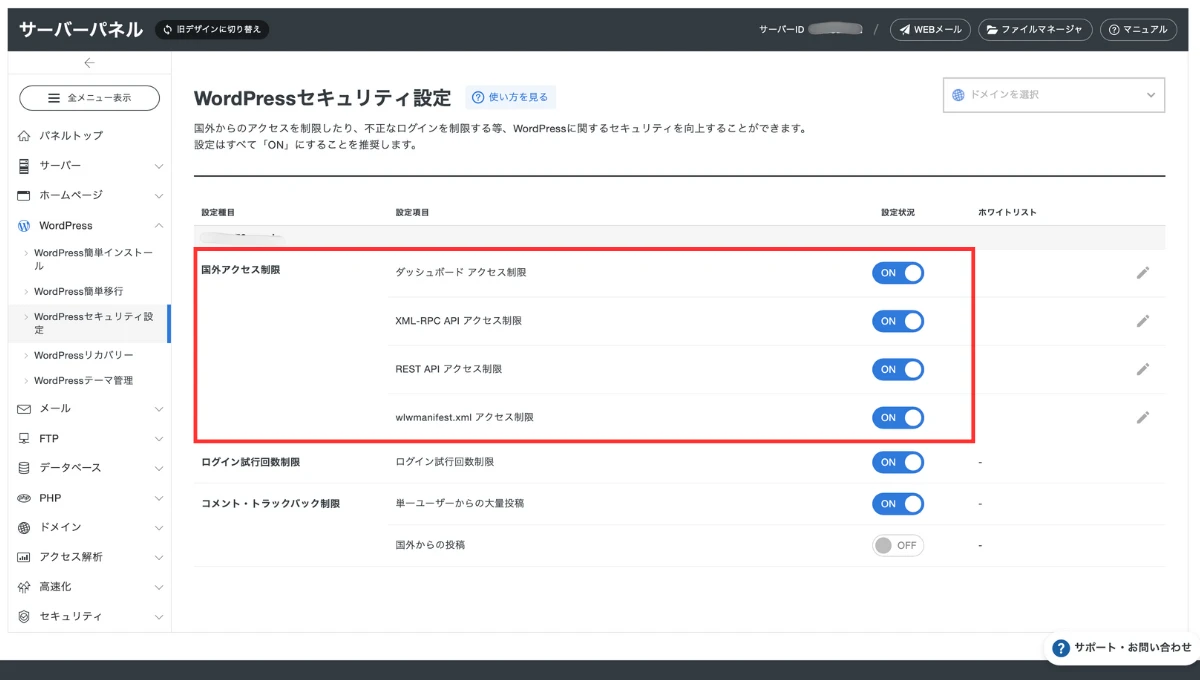1200x680 pixels.
Task: Expand the ドメイン menu chevron
Action: pyautogui.click(x=158, y=528)
